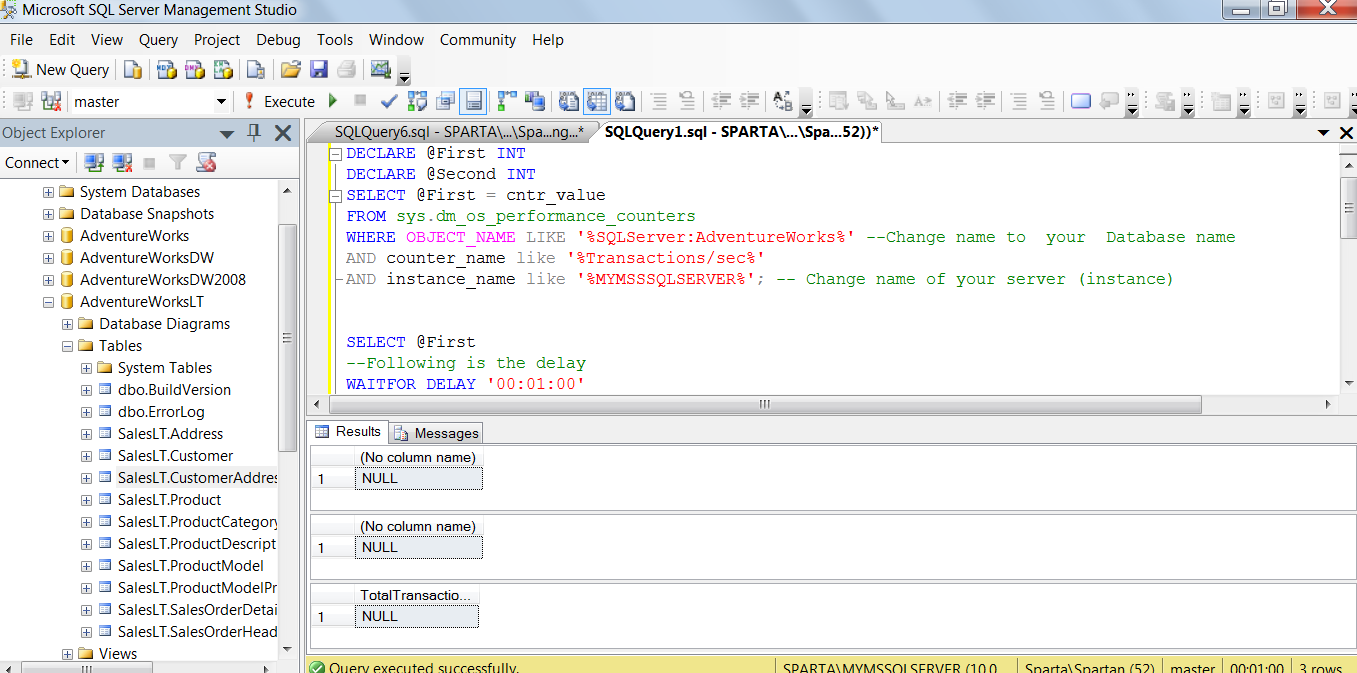Click the New Query button
This screenshot has width=1357, height=673.
61,69
